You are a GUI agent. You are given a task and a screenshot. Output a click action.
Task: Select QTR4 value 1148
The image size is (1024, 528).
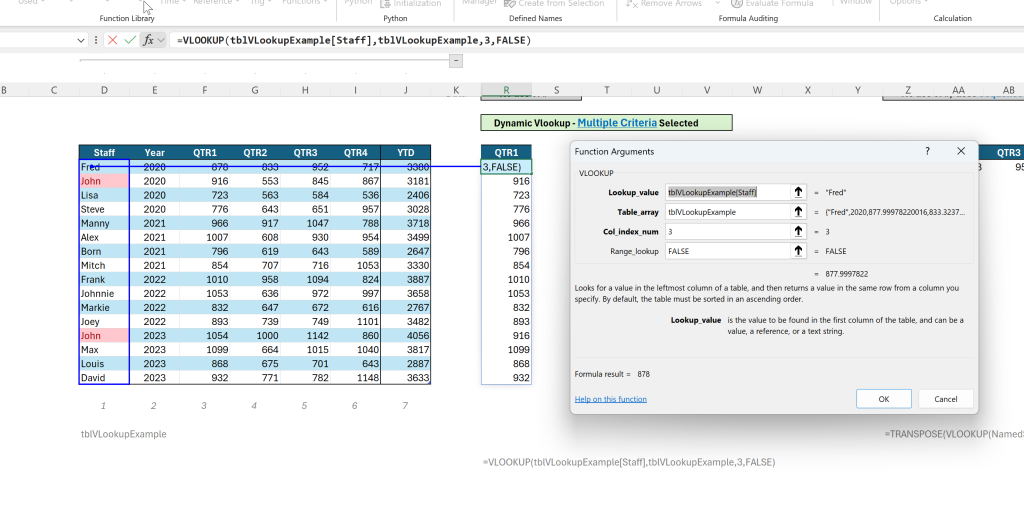coord(355,378)
